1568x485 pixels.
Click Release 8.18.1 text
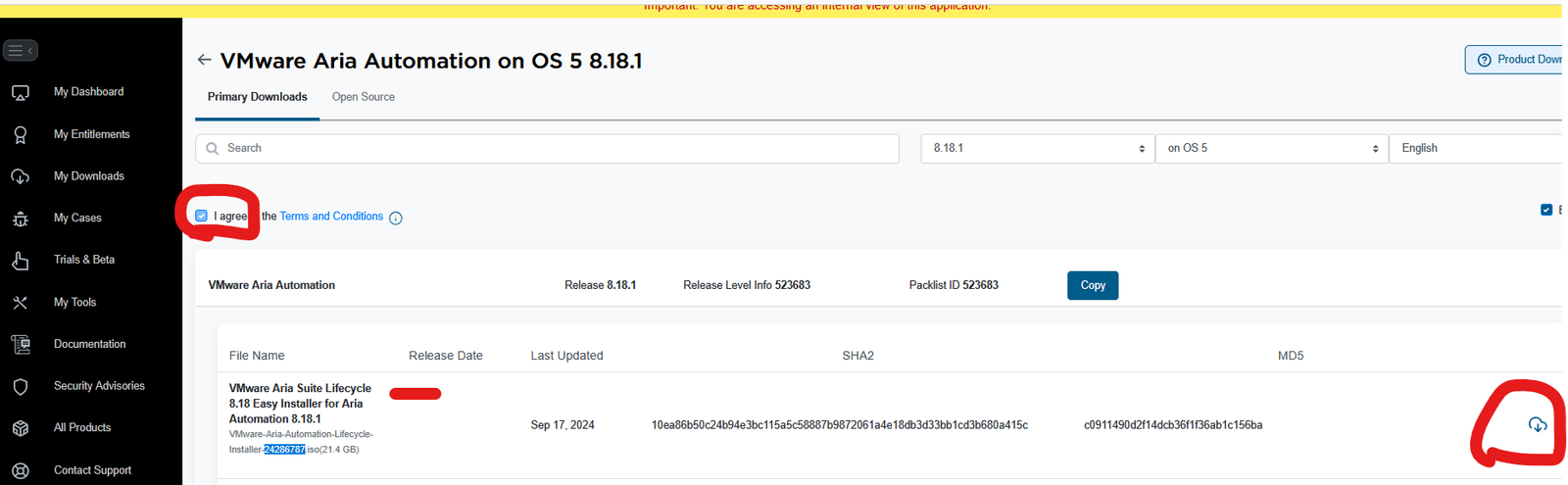pyautogui.click(x=601, y=285)
